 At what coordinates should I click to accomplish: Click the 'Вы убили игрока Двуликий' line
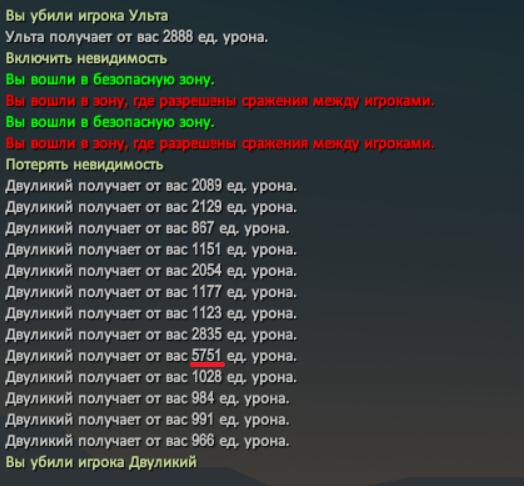pyautogui.click(x=101, y=462)
